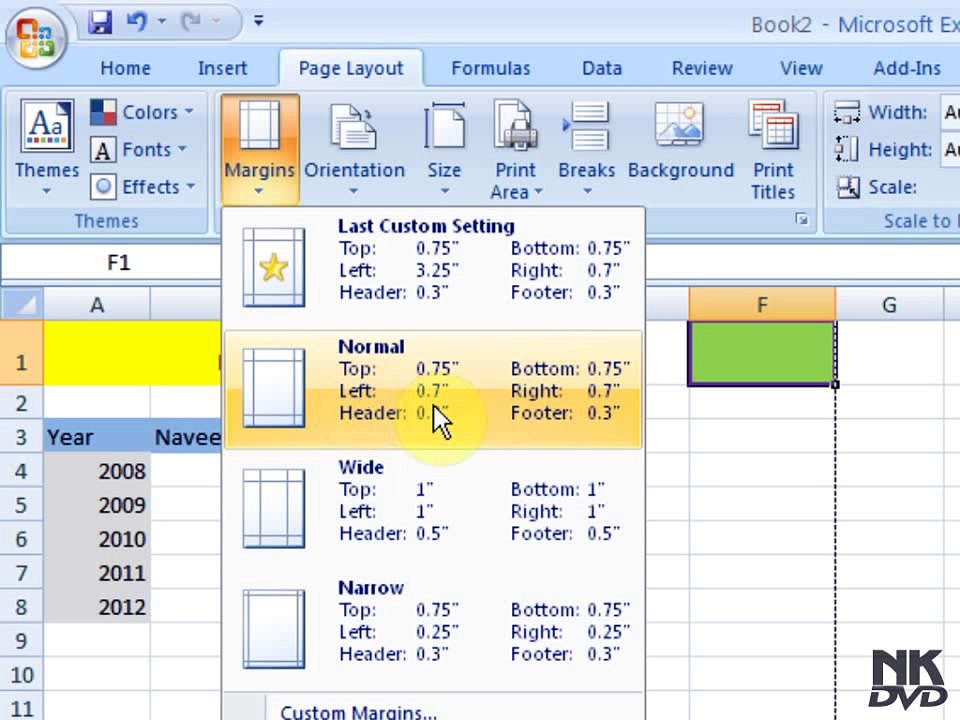Save the workbook with the floppy icon
This screenshot has width=960, height=720.
tap(100, 22)
